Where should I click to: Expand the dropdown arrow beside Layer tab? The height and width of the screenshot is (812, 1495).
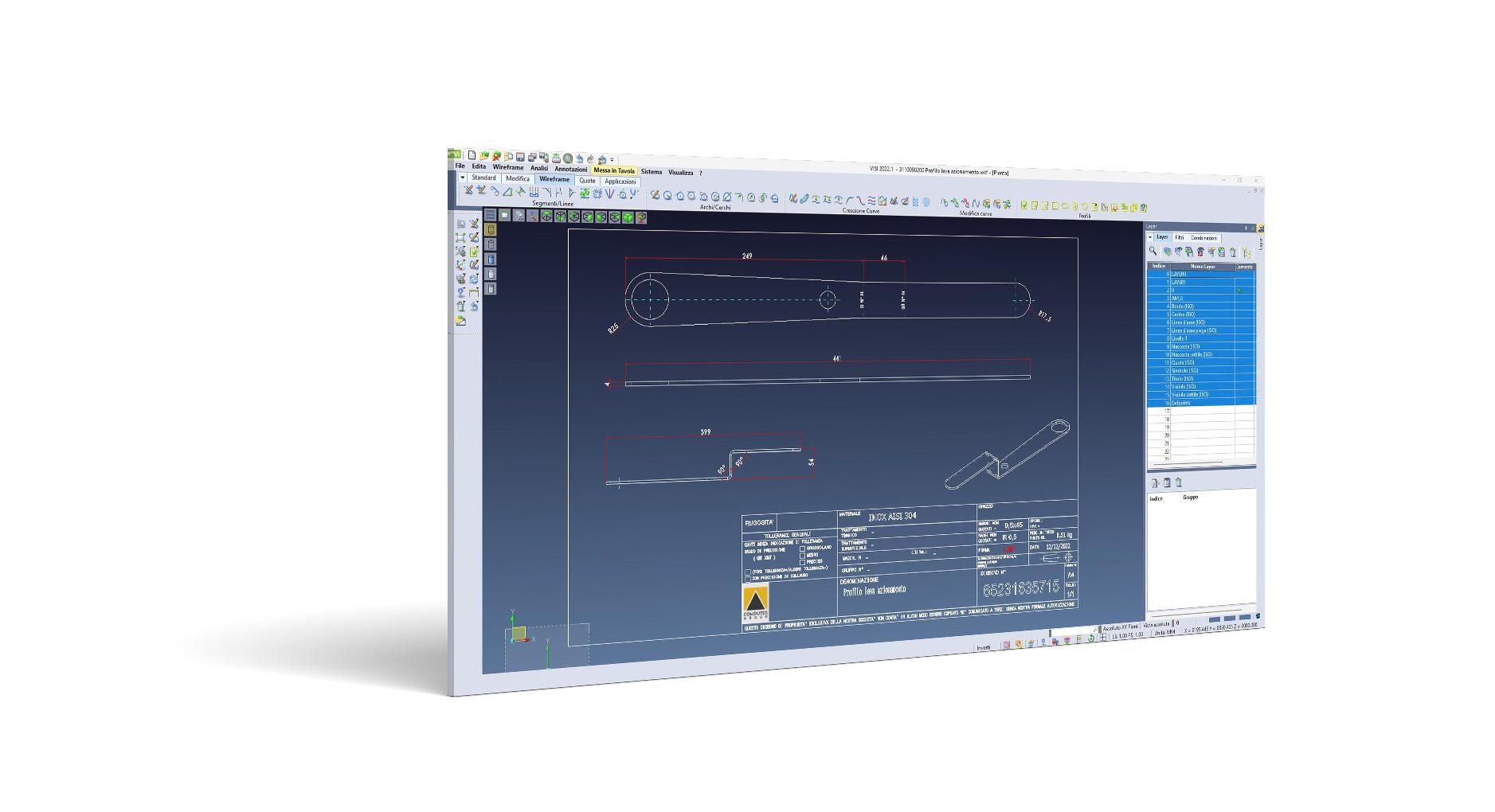[x=1150, y=237]
